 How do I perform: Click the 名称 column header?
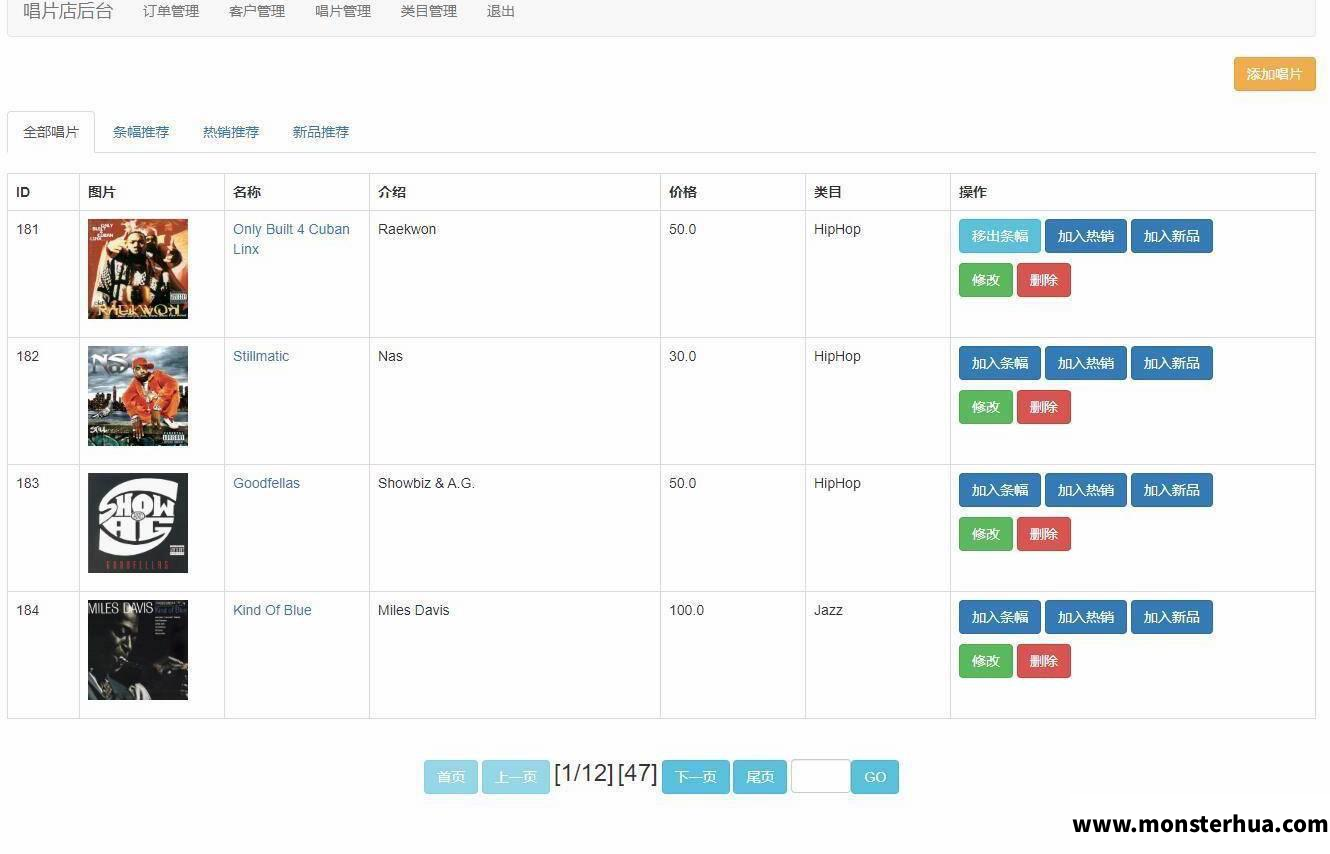point(297,192)
